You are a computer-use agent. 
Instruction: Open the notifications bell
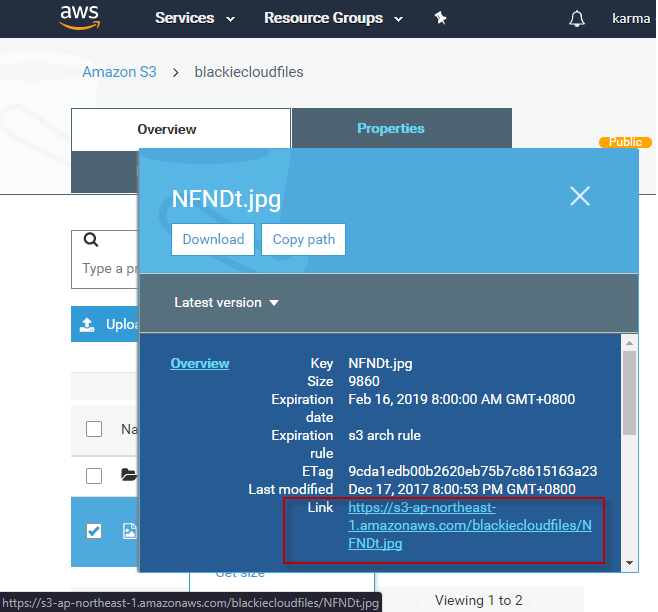point(576,19)
